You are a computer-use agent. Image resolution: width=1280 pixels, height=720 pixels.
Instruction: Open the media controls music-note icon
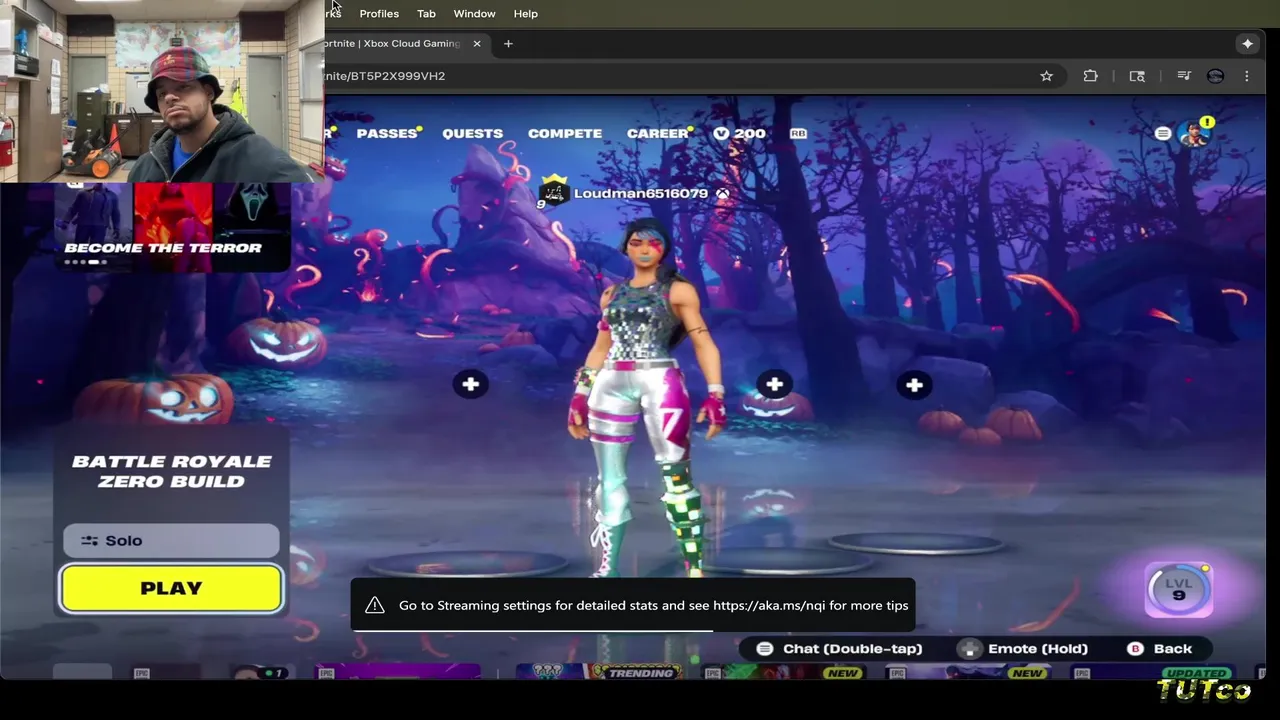[x=1184, y=76]
